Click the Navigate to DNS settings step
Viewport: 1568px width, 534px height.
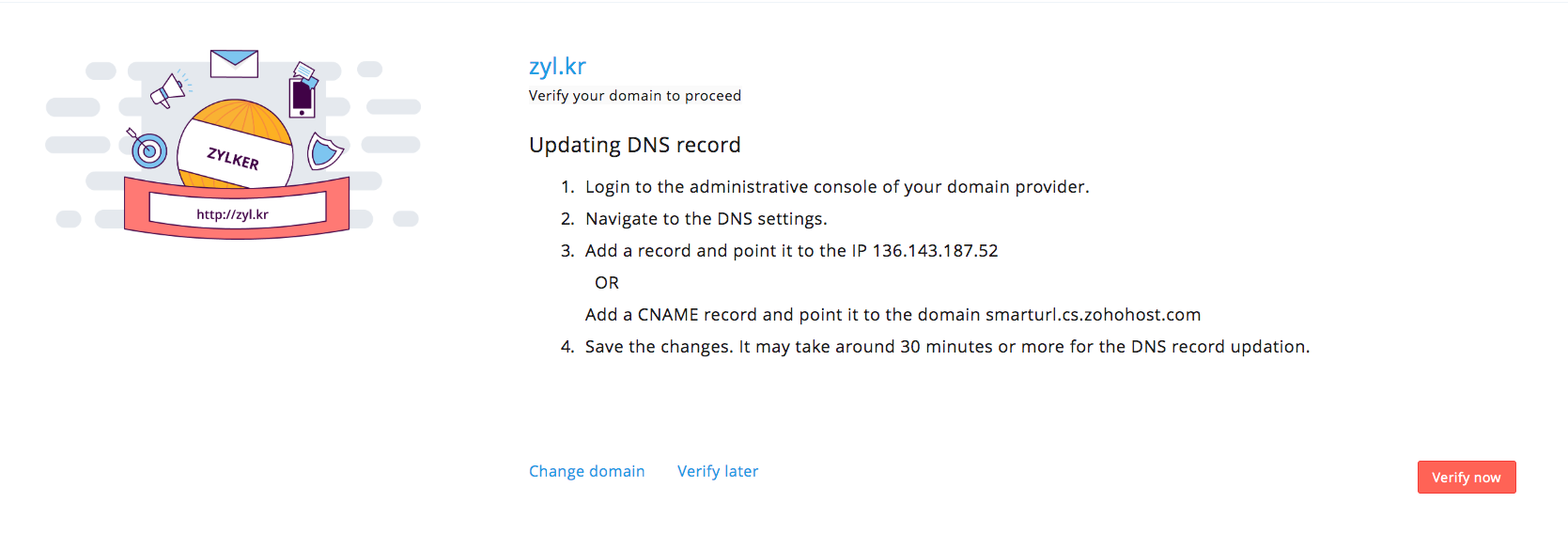[706, 219]
